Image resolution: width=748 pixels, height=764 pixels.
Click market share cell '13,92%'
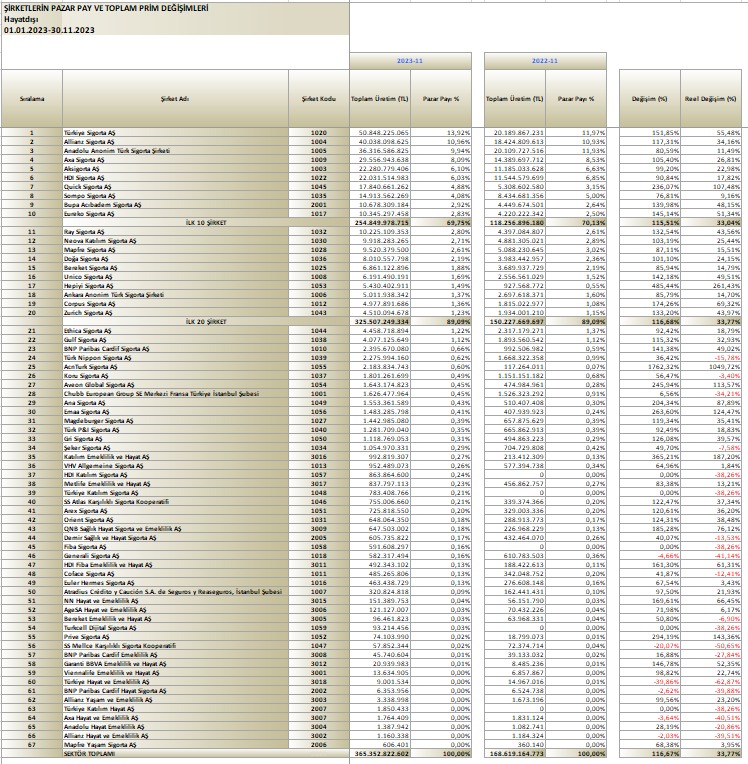pos(441,133)
